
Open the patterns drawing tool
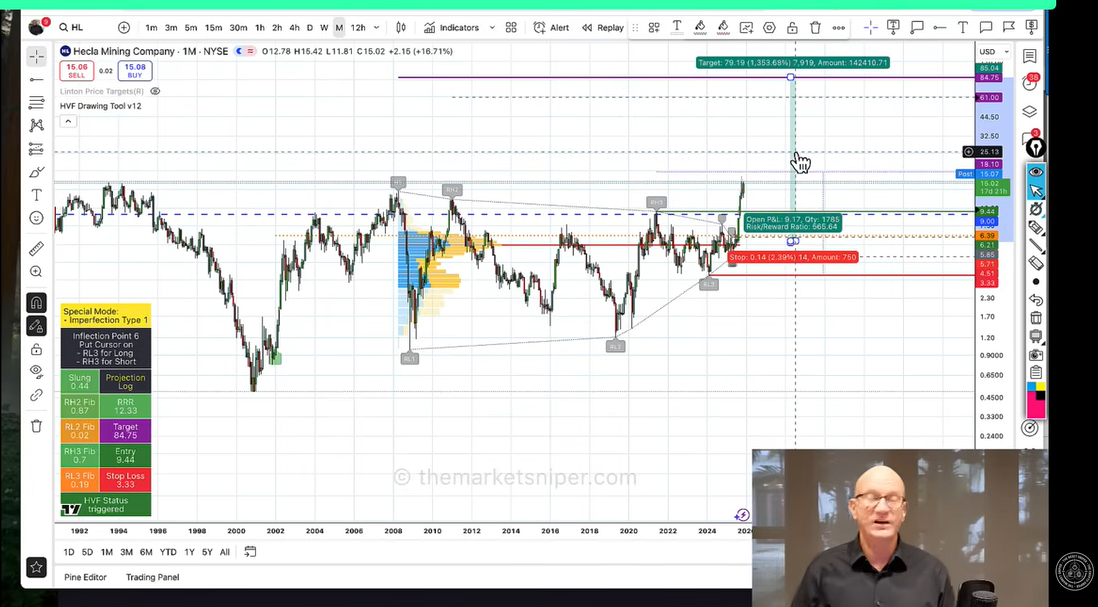[x=36, y=125]
